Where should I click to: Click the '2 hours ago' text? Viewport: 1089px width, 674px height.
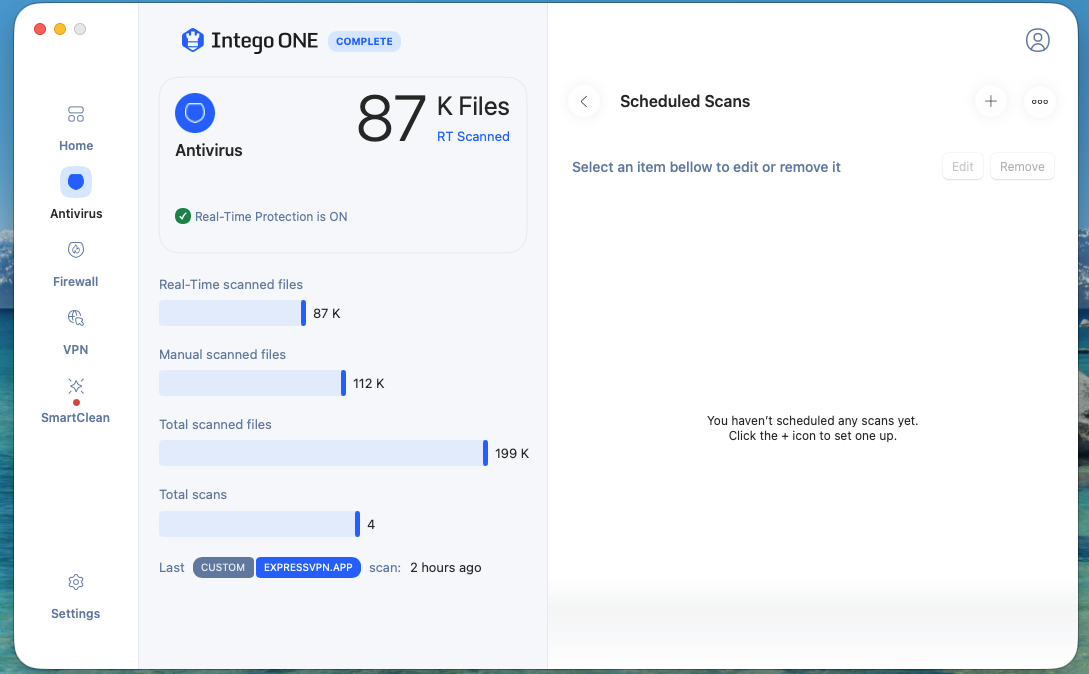point(445,568)
